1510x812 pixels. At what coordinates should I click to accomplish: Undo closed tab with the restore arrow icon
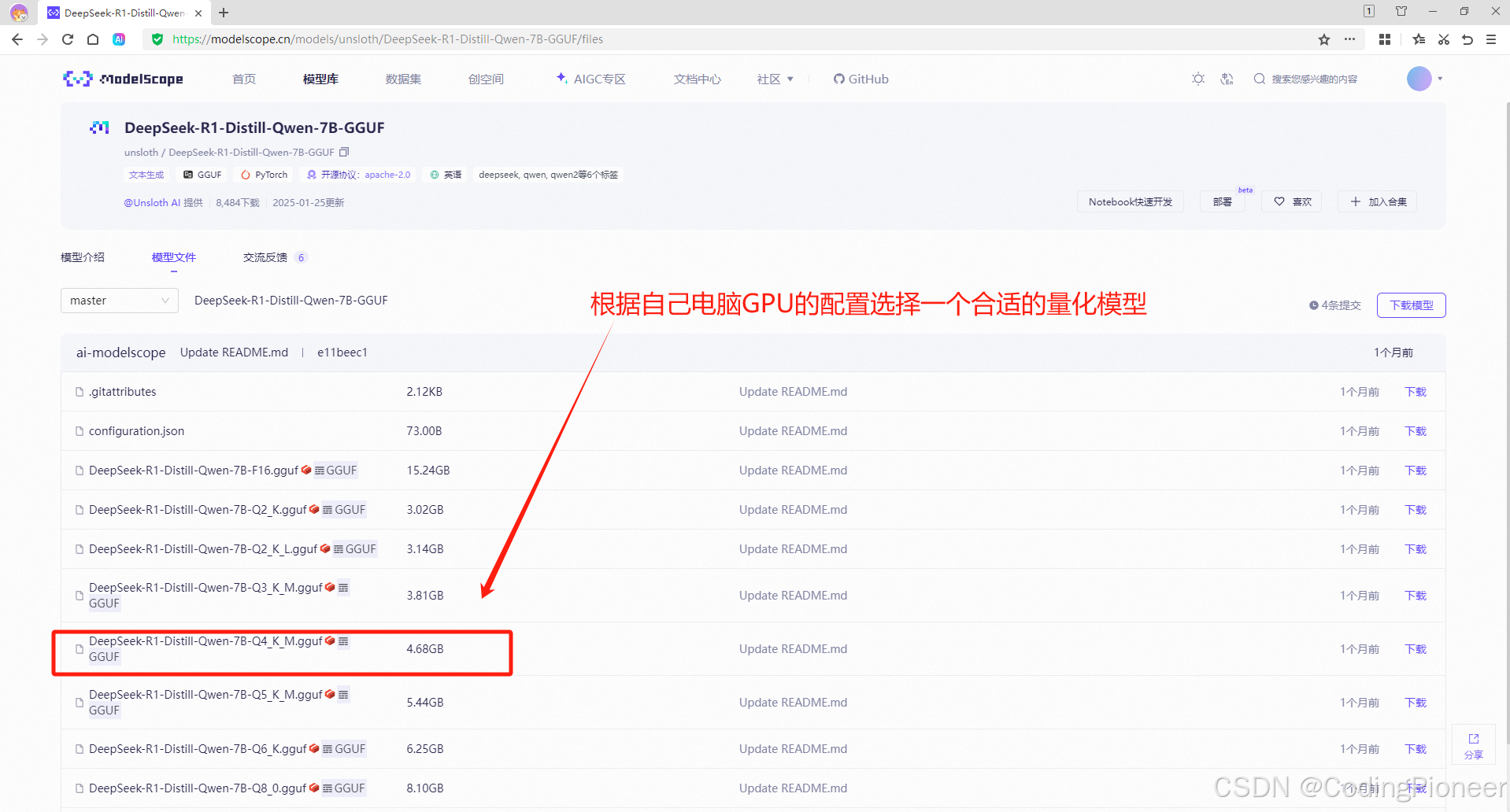pos(1467,39)
